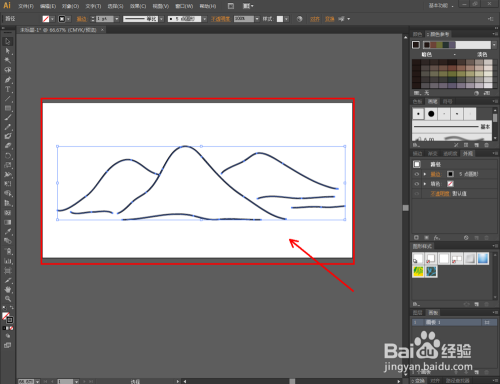
Task: Open the zoom level dropdown in status bar
Action: tap(38, 381)
